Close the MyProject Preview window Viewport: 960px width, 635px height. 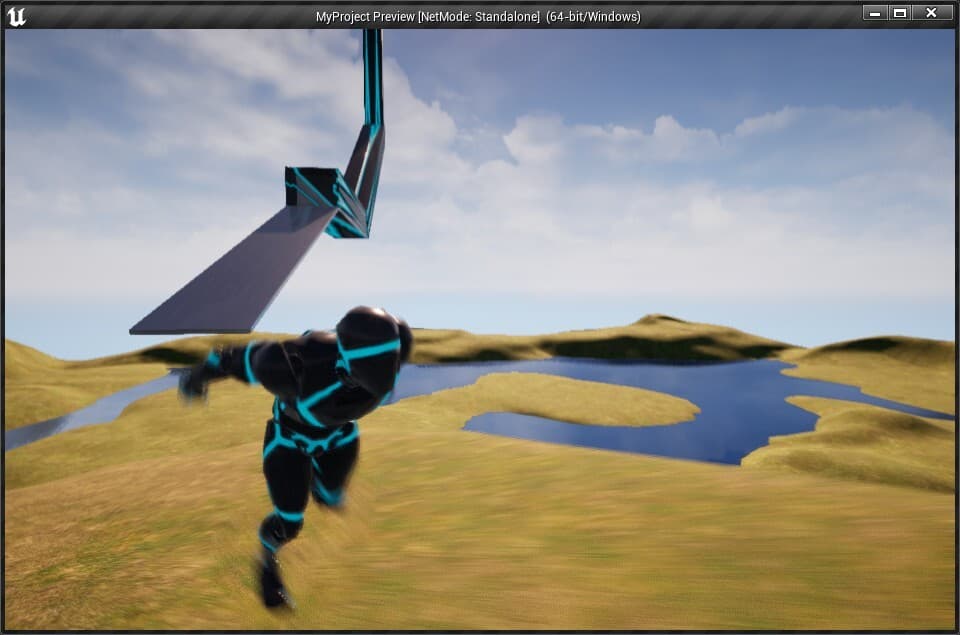tap(932, 13)
